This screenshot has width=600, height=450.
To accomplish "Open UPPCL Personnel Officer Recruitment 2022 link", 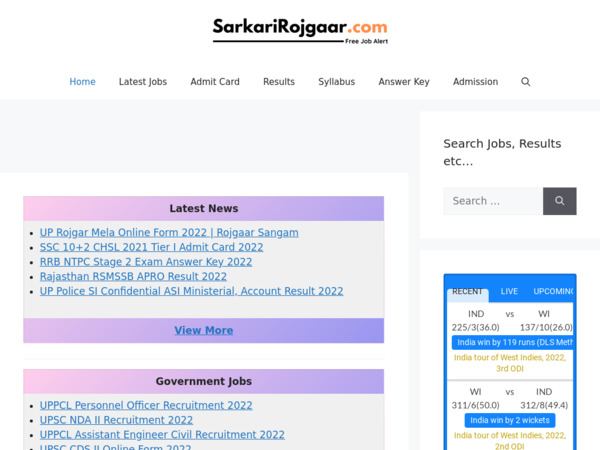I will tap(146, 405).
